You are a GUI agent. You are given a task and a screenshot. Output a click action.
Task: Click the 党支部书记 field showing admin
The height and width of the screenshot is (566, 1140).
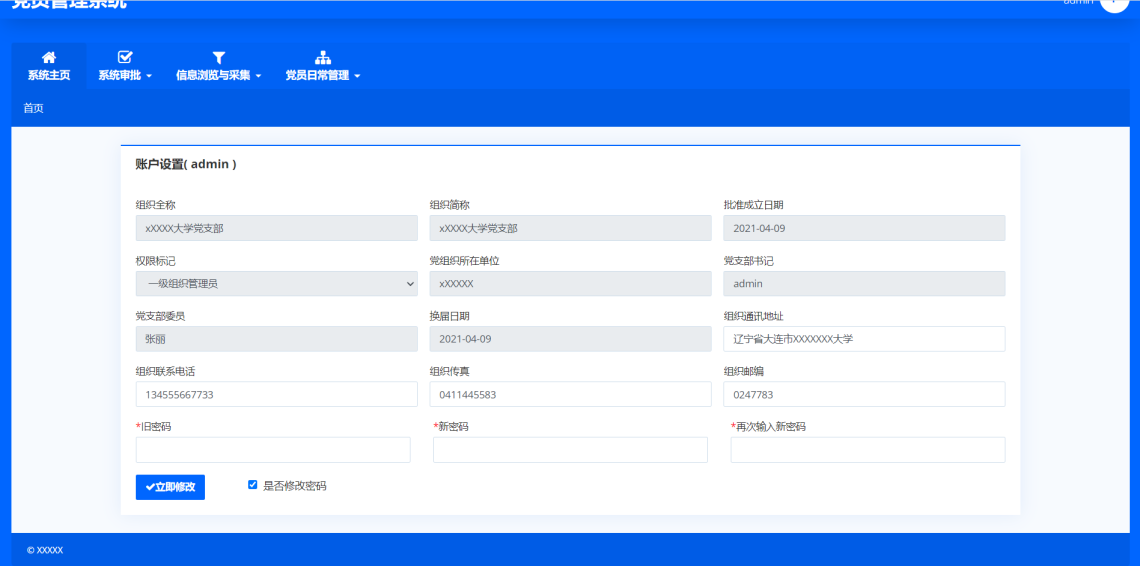pyautogui.click(x=864, y=284)
